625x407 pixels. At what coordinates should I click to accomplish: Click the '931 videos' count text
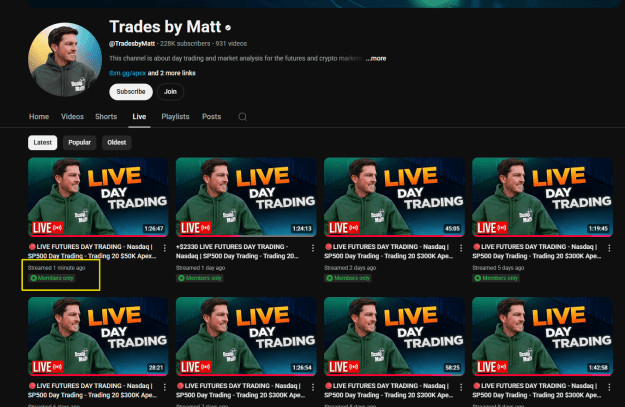(x=231, y=44)
